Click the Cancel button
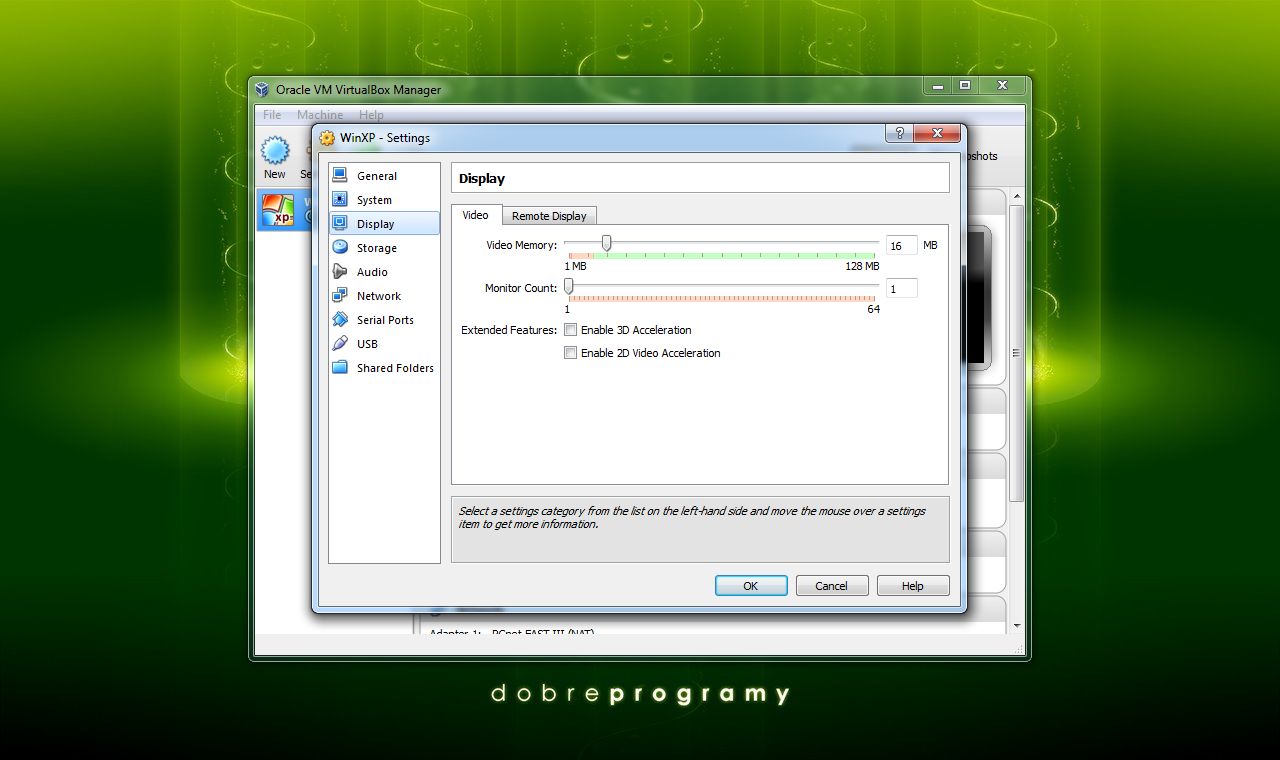The height and width of the screenshot is (760, 1280). pos(831,586)
